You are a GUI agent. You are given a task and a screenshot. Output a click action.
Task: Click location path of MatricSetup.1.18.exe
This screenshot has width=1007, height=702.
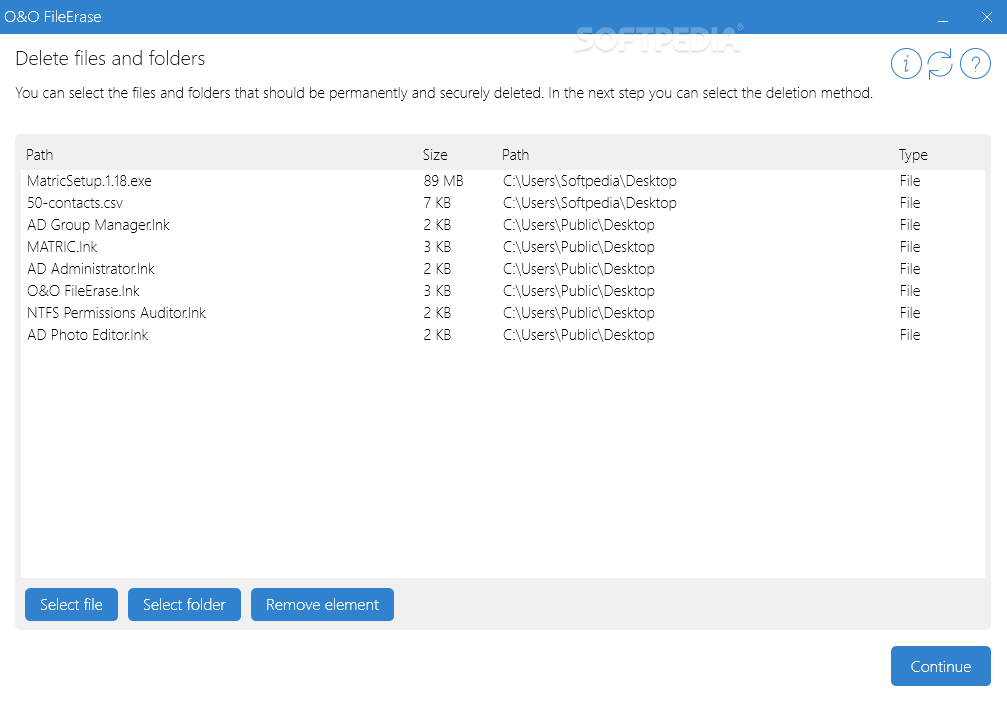click(x=590, y=181)
